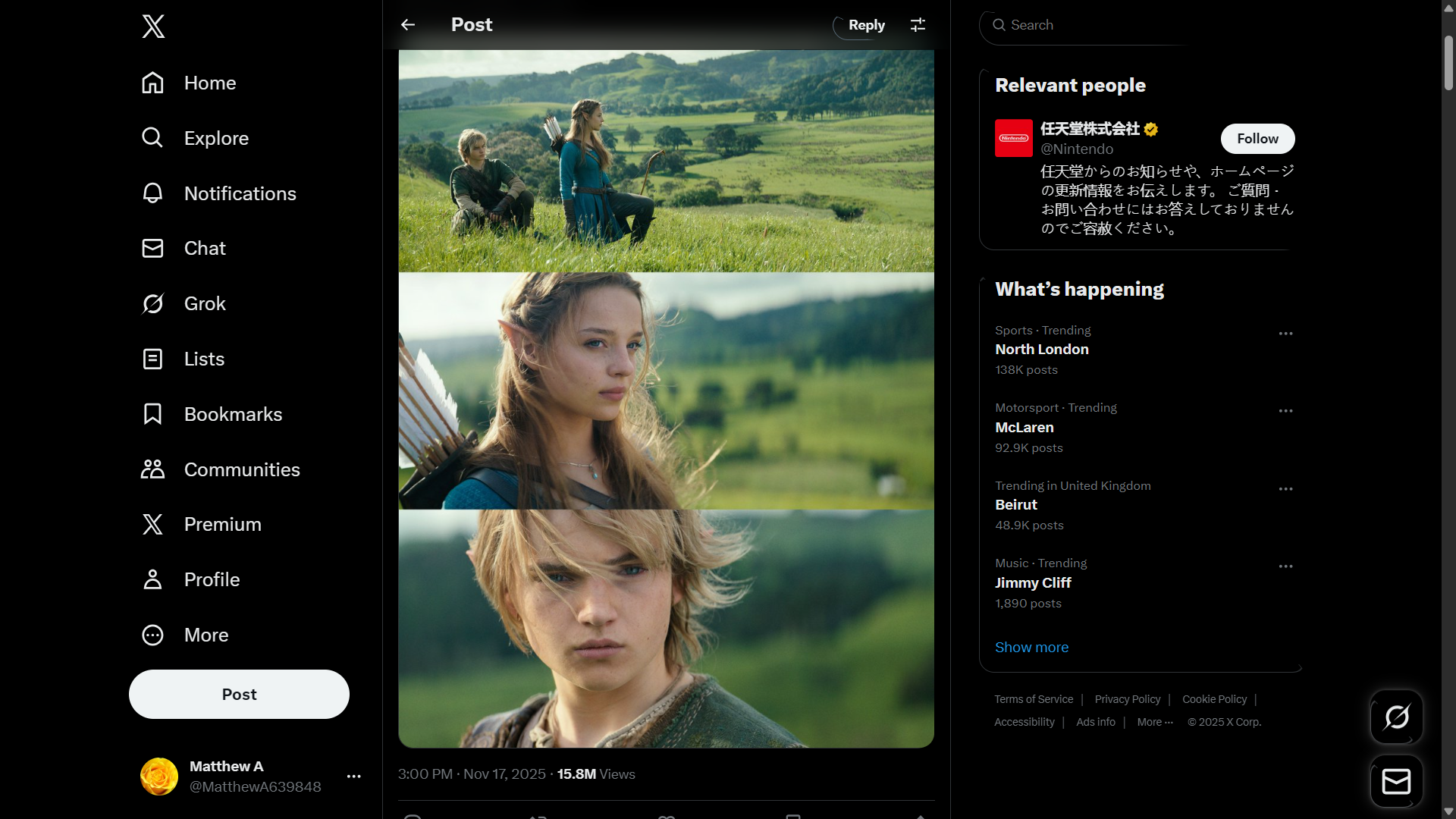Open the bottom Link portrait image
Screen dimensions: 1456x819
point(666,628)
